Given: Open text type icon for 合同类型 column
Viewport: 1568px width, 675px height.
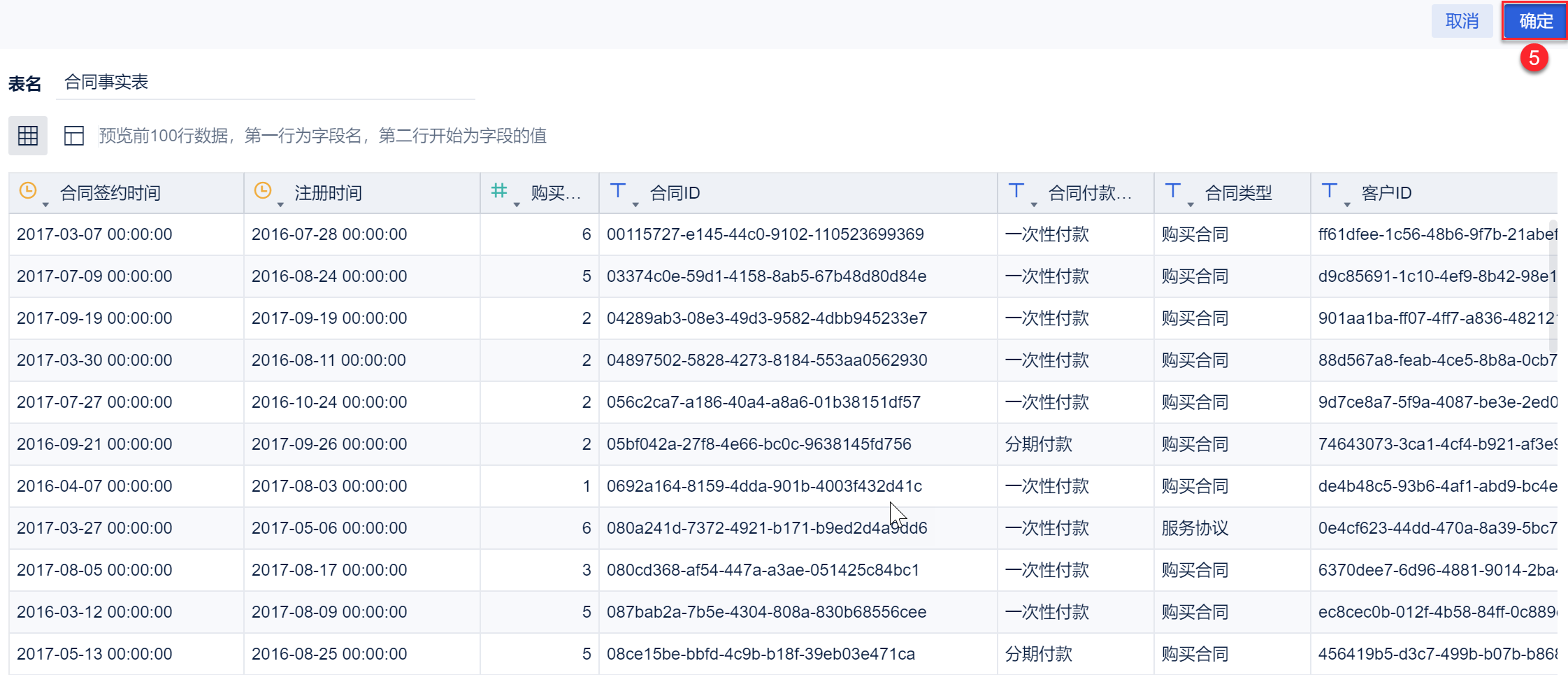Looking at the screenshot, I should [1173, 190].
